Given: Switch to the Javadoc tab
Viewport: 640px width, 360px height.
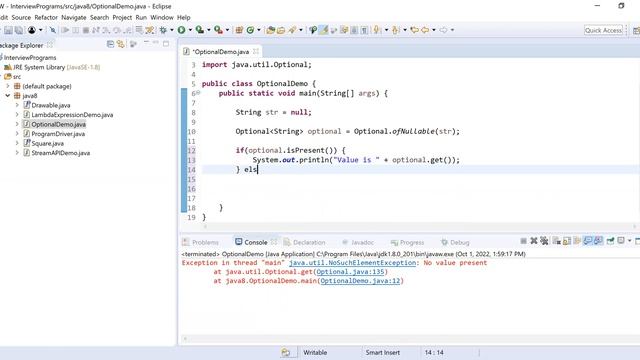Looking at the screenshot, I should point(358,242).
